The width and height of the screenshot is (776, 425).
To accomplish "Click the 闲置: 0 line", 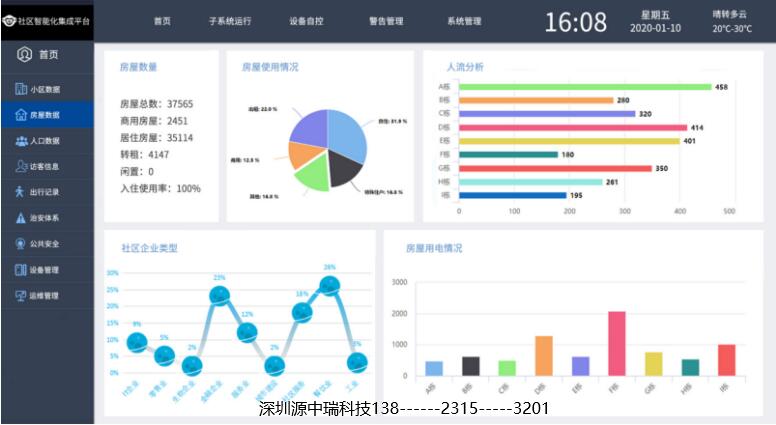I will [x=137, y=171].
